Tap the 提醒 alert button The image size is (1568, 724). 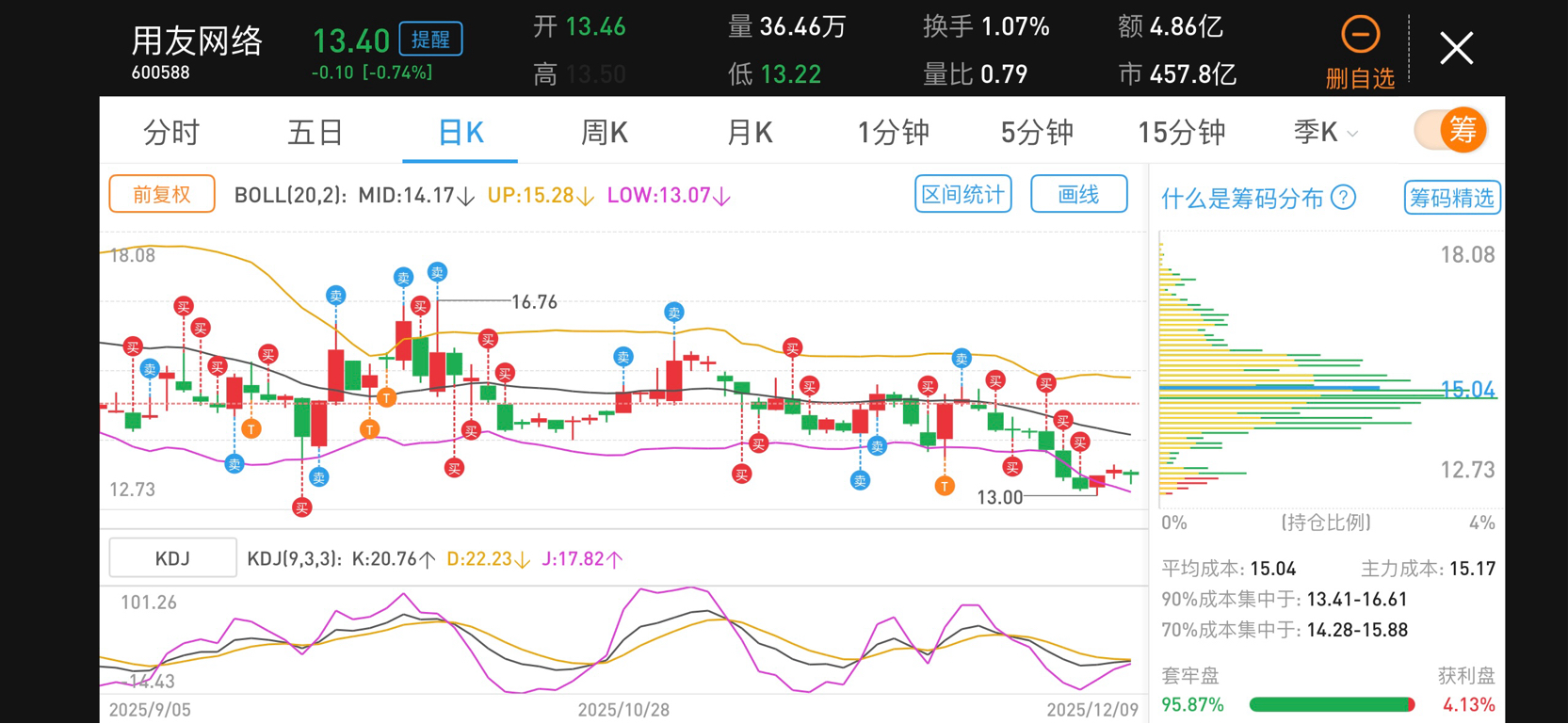click(x=430, y=39)
